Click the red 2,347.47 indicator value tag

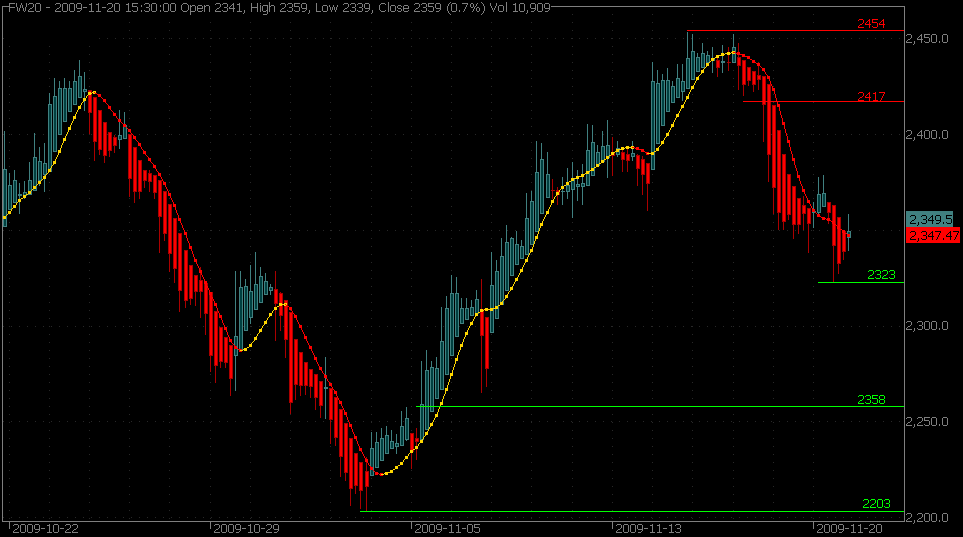tap(933, 235)
